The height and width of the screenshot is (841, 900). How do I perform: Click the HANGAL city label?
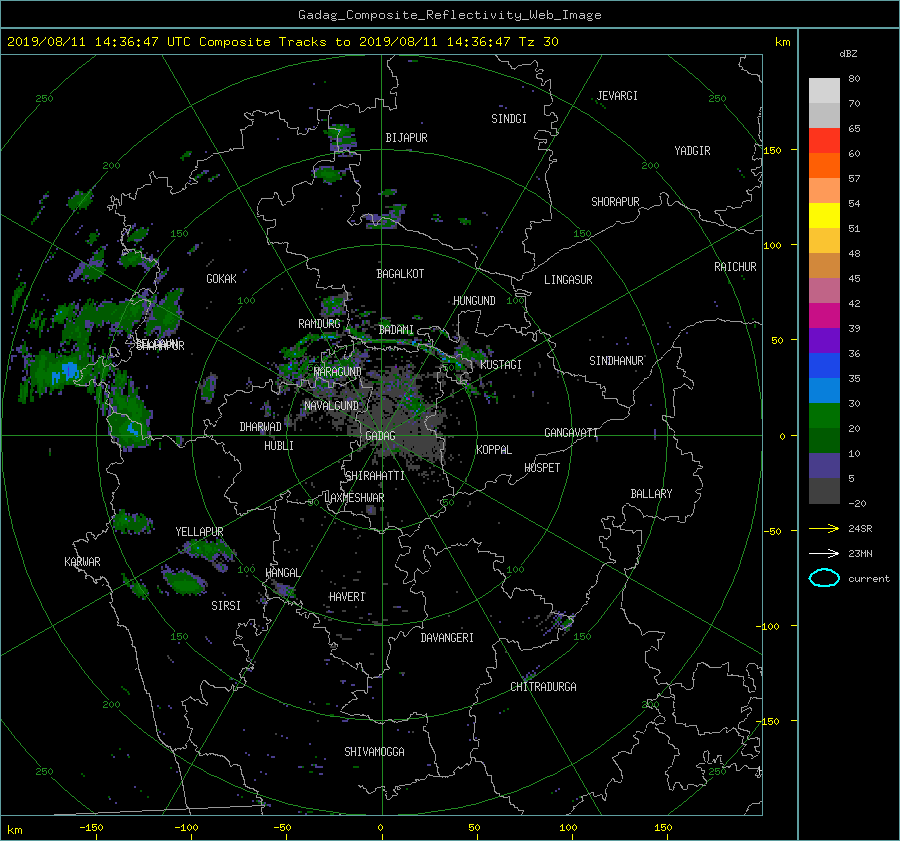pyautogui.click(x=282, y=573)
